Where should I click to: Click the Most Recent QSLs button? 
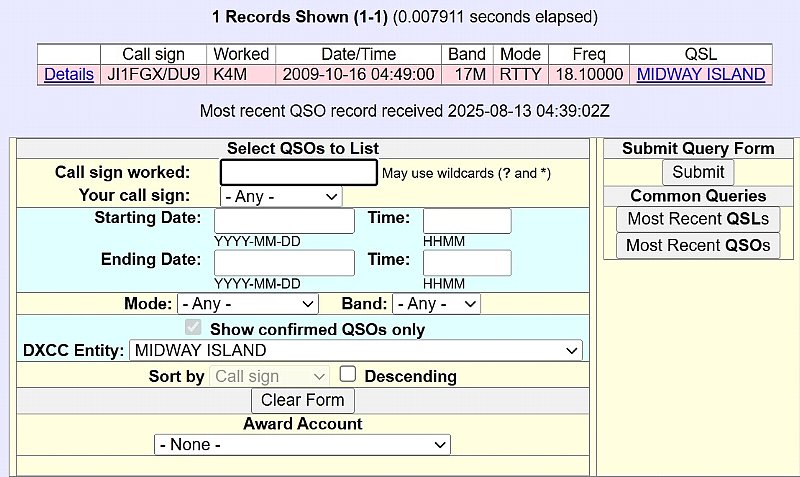tap(698, 219)
